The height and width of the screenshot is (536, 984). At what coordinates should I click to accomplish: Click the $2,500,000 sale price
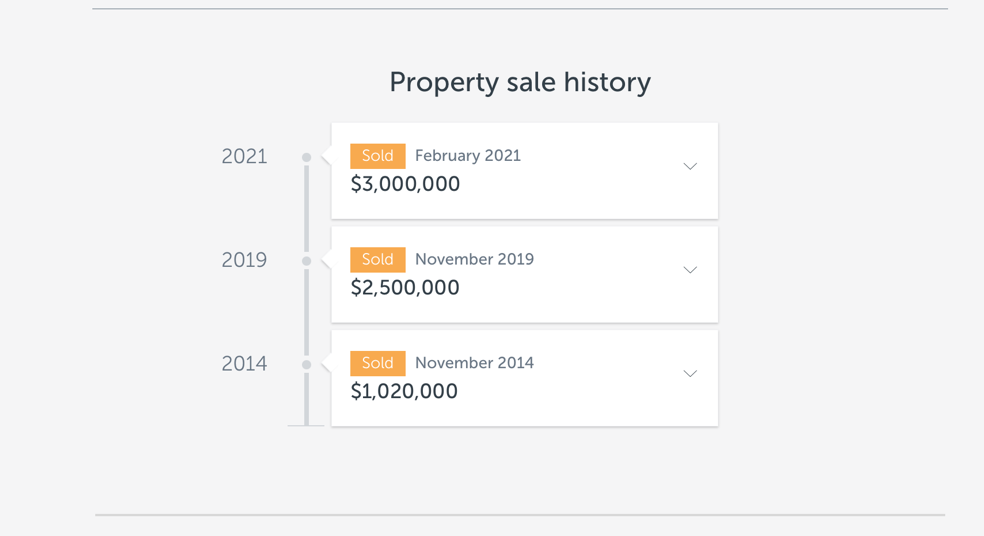405,288
